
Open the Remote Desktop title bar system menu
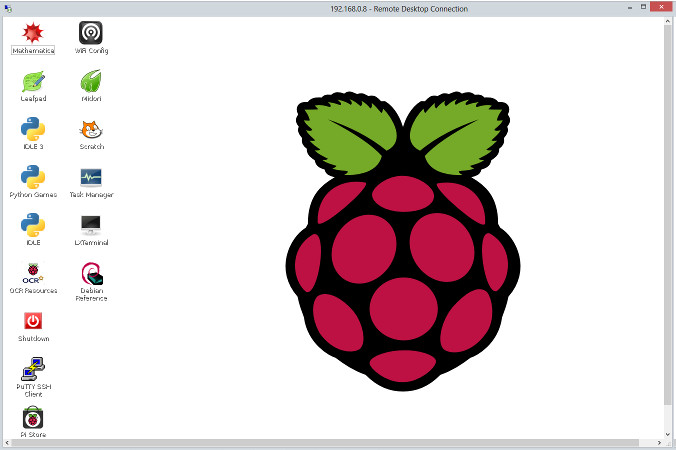[7, 8]
